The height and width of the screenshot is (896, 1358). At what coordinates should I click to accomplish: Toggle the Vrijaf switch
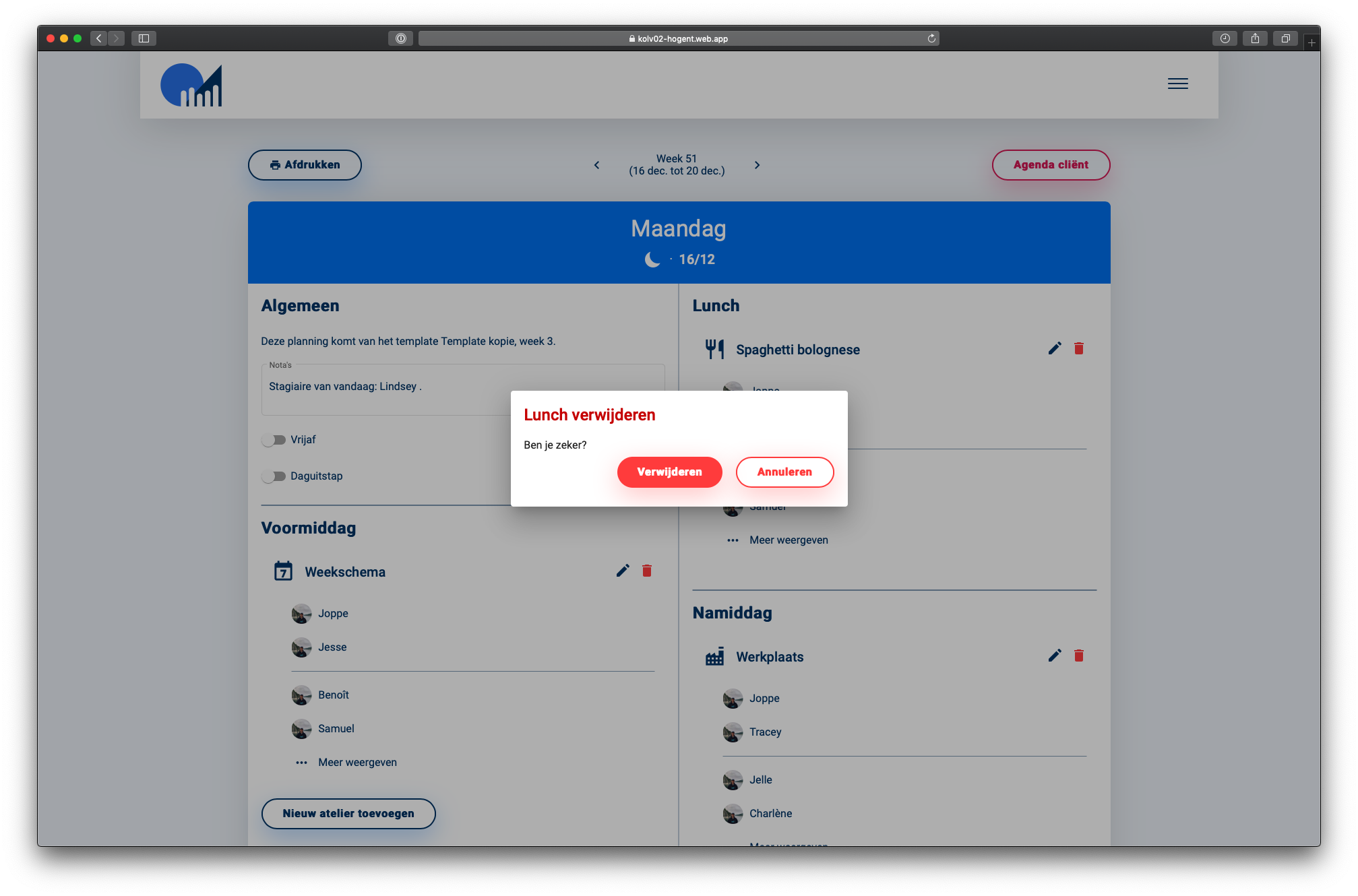[274, 440]
